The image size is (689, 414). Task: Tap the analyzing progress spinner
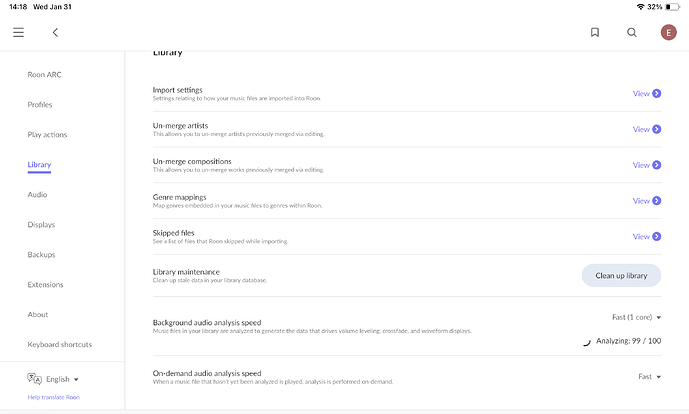click(586, 341)
